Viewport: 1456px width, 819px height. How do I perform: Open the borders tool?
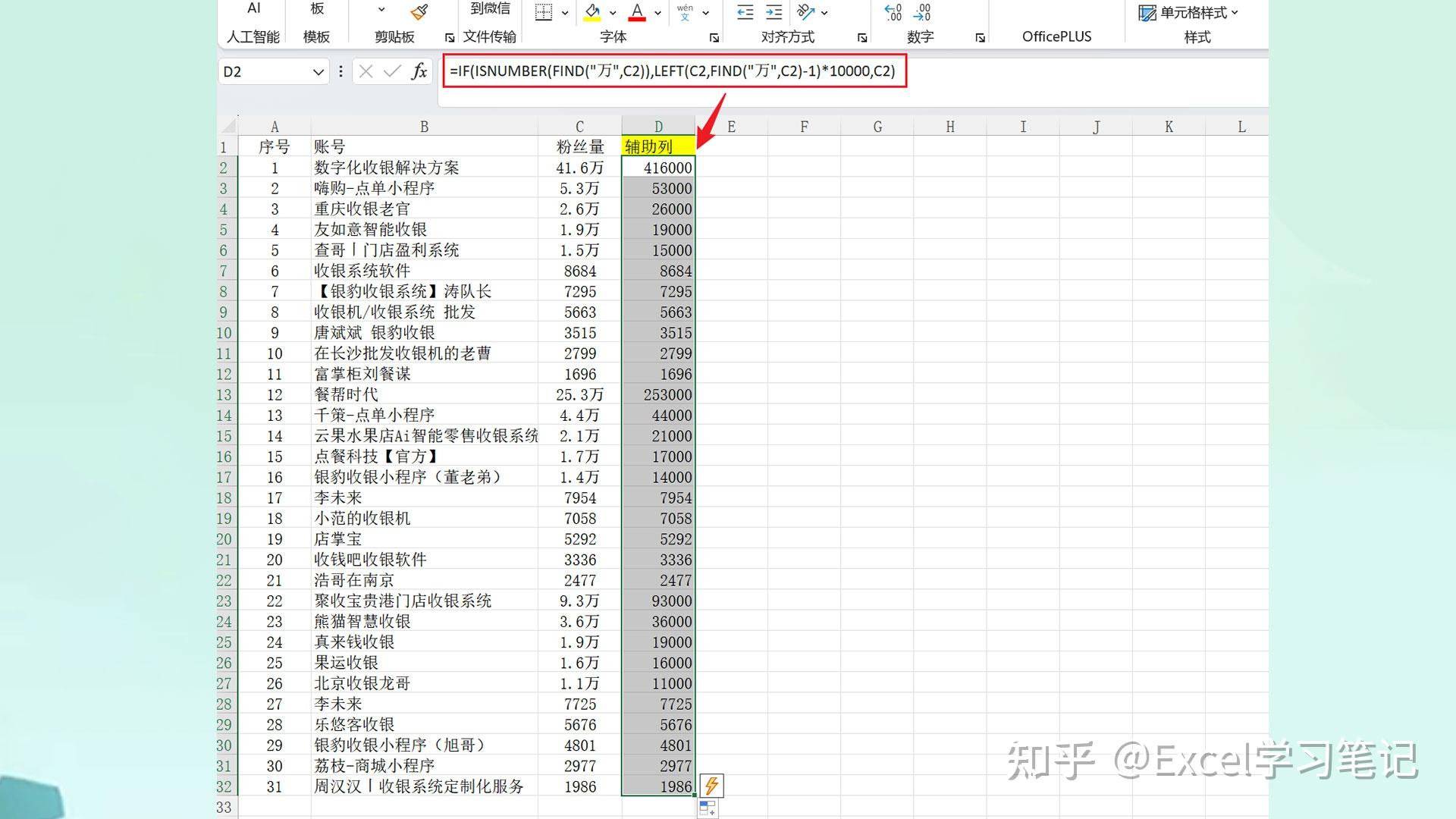tap(543, 12)
